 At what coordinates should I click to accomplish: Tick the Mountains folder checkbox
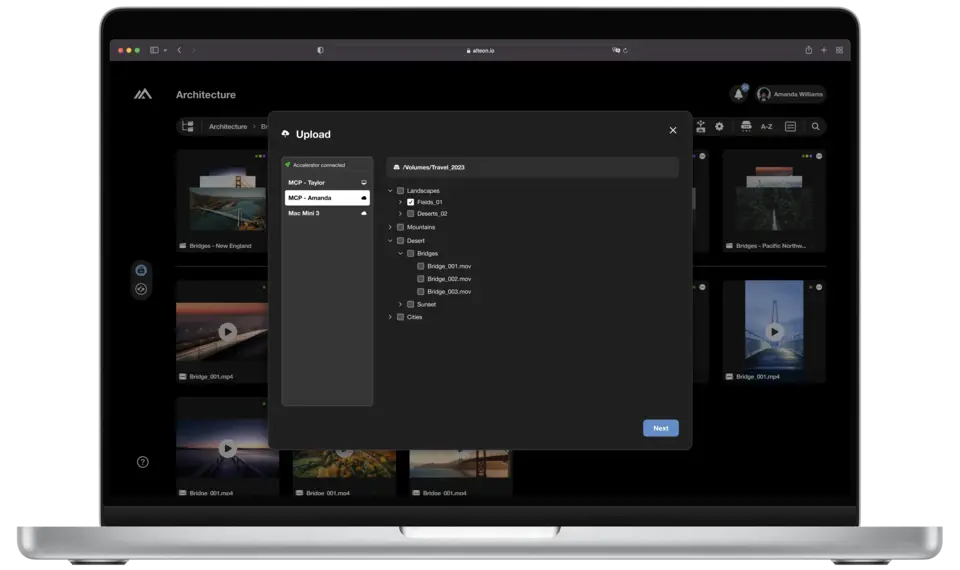(401, 227)
